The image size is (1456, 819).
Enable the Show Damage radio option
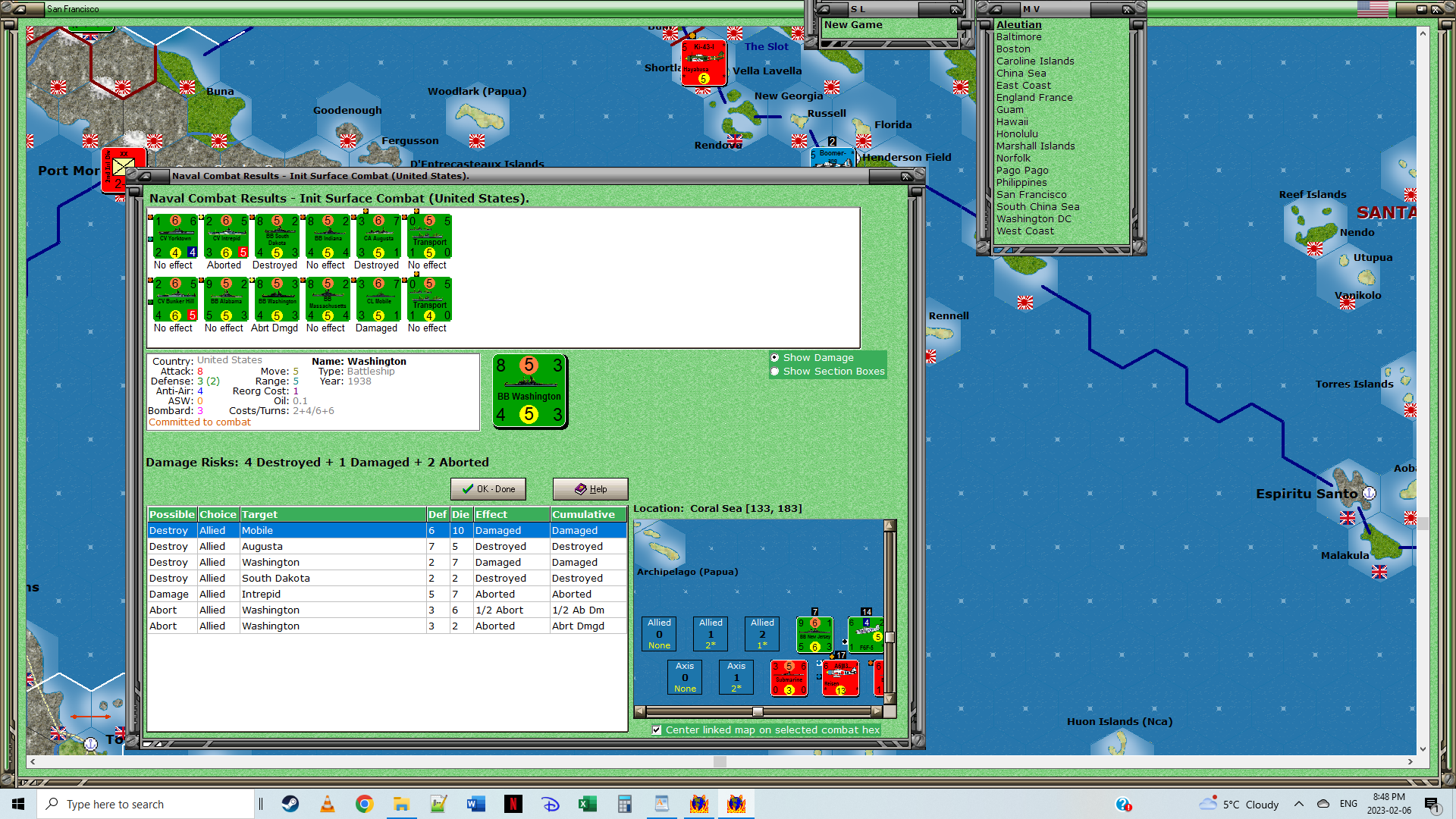click(775, 358)
